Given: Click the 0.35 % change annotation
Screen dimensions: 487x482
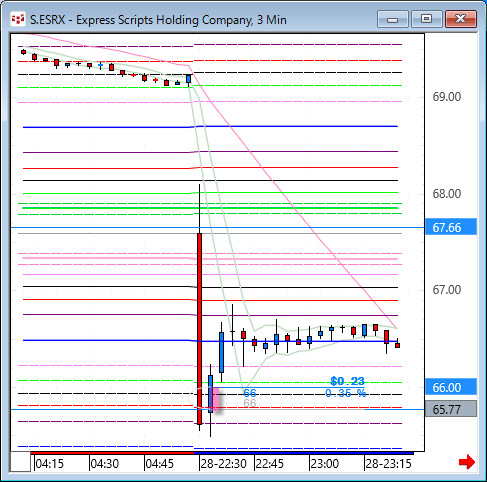Looking at the screenshot, I should coord(346,393).
